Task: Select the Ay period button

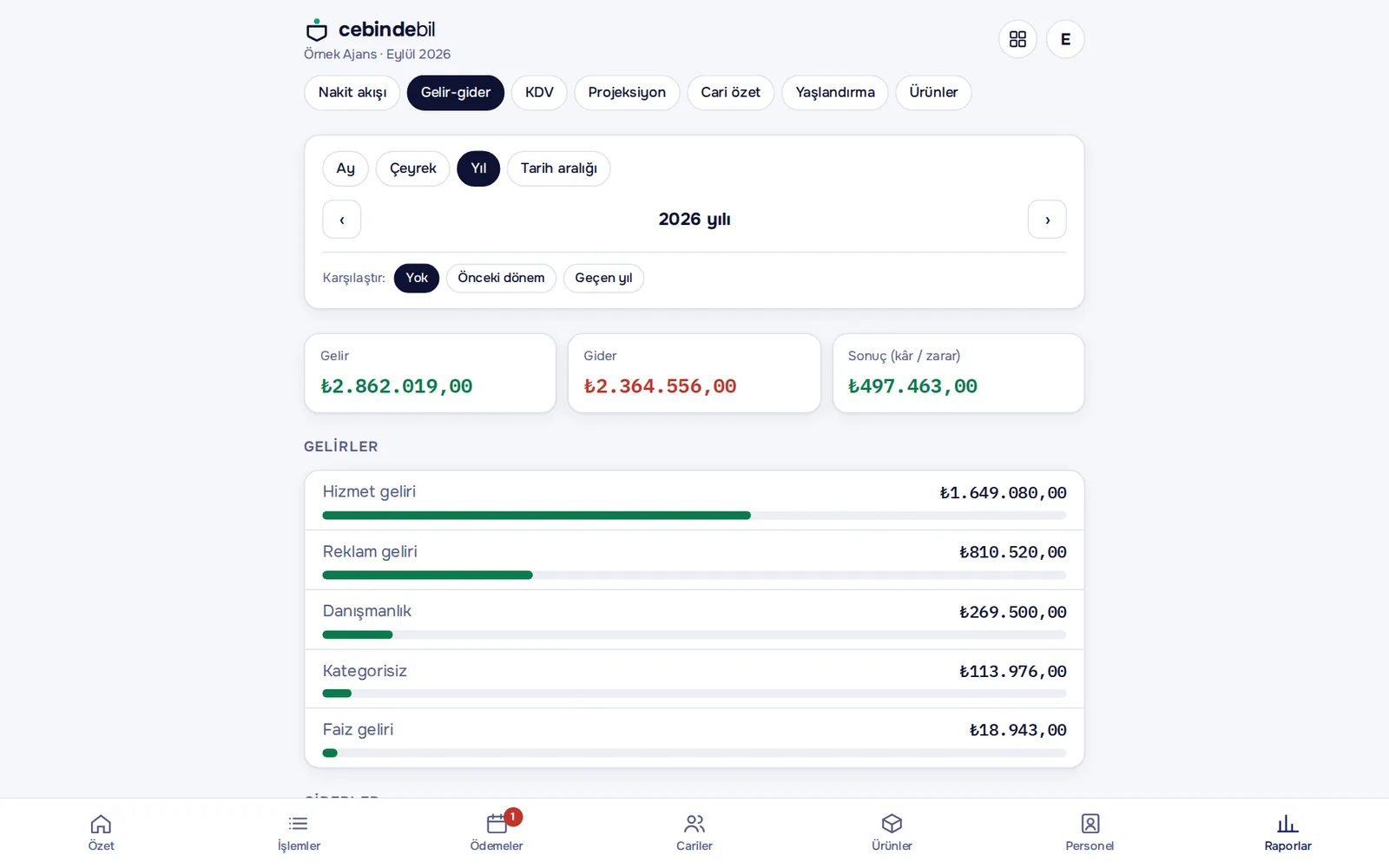Action: click(x=346, y=168)
